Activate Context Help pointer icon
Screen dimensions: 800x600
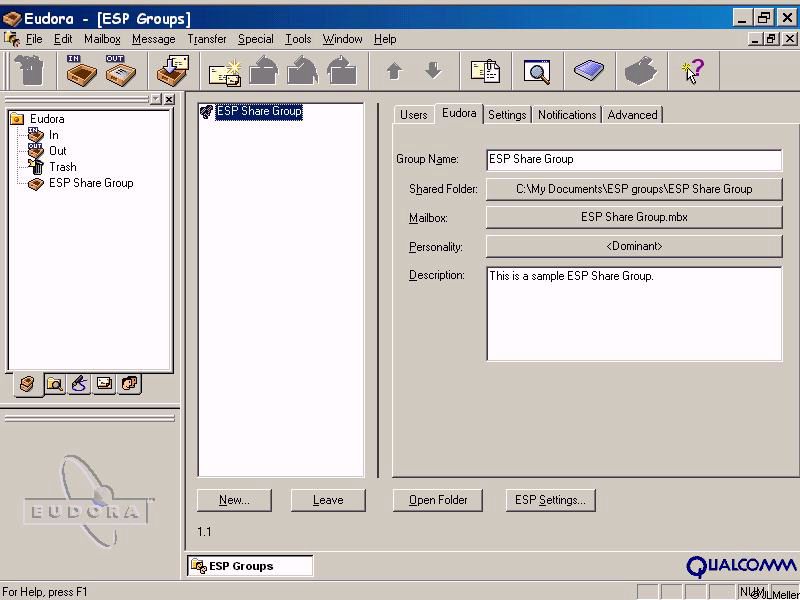tap(693, 71)
